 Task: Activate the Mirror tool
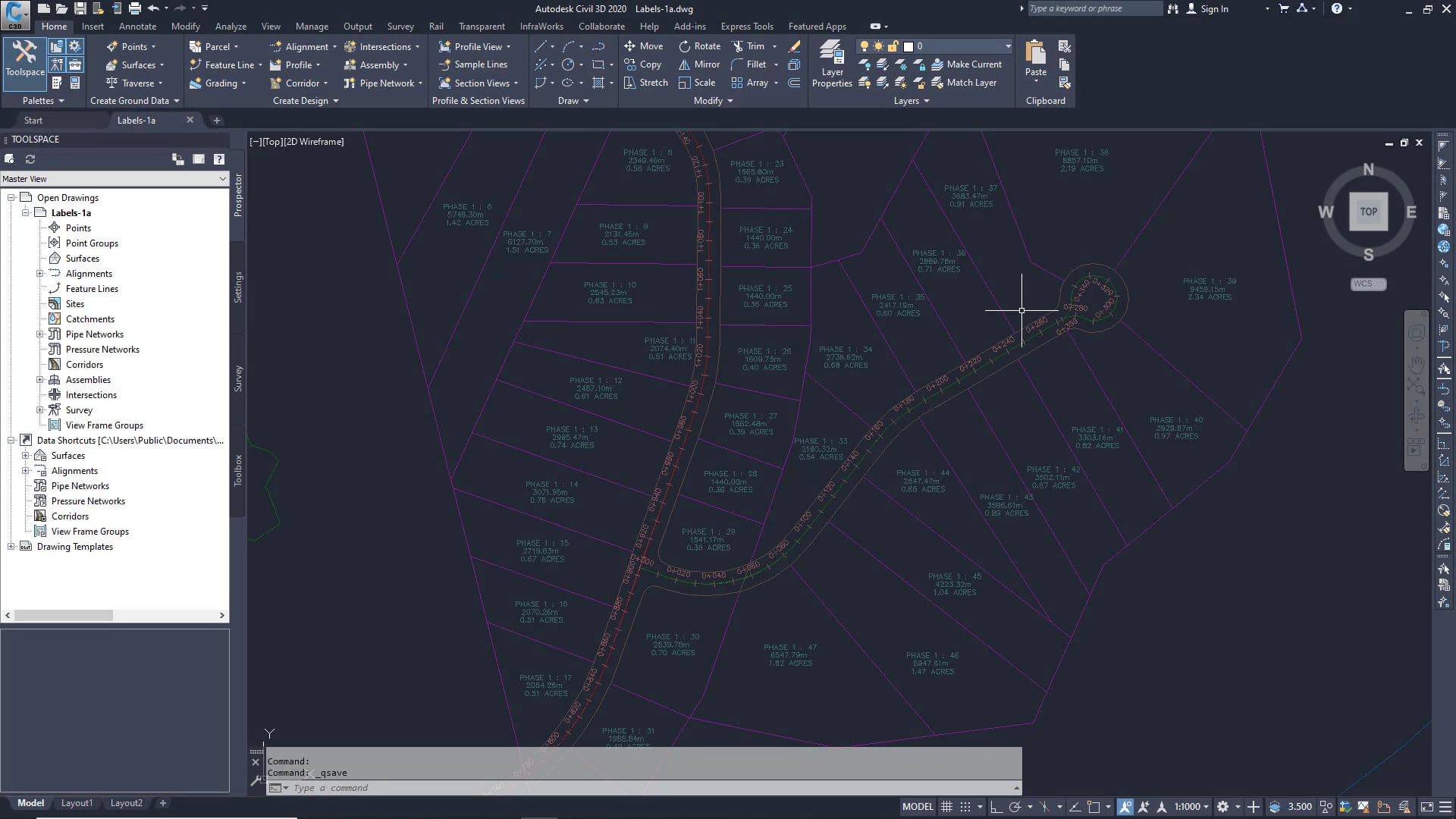pyautogui.click(x=698, y=64)
